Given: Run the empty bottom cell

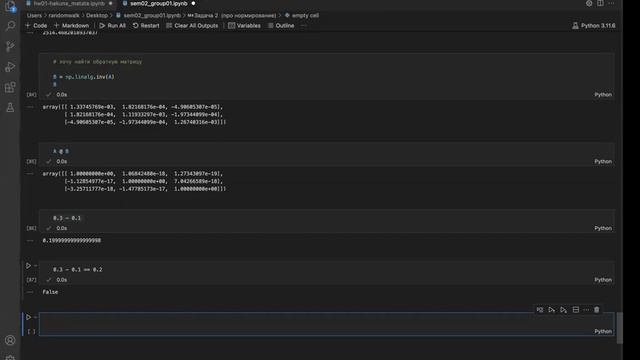Looking at the screenshot, I should (x=28, y=317).
